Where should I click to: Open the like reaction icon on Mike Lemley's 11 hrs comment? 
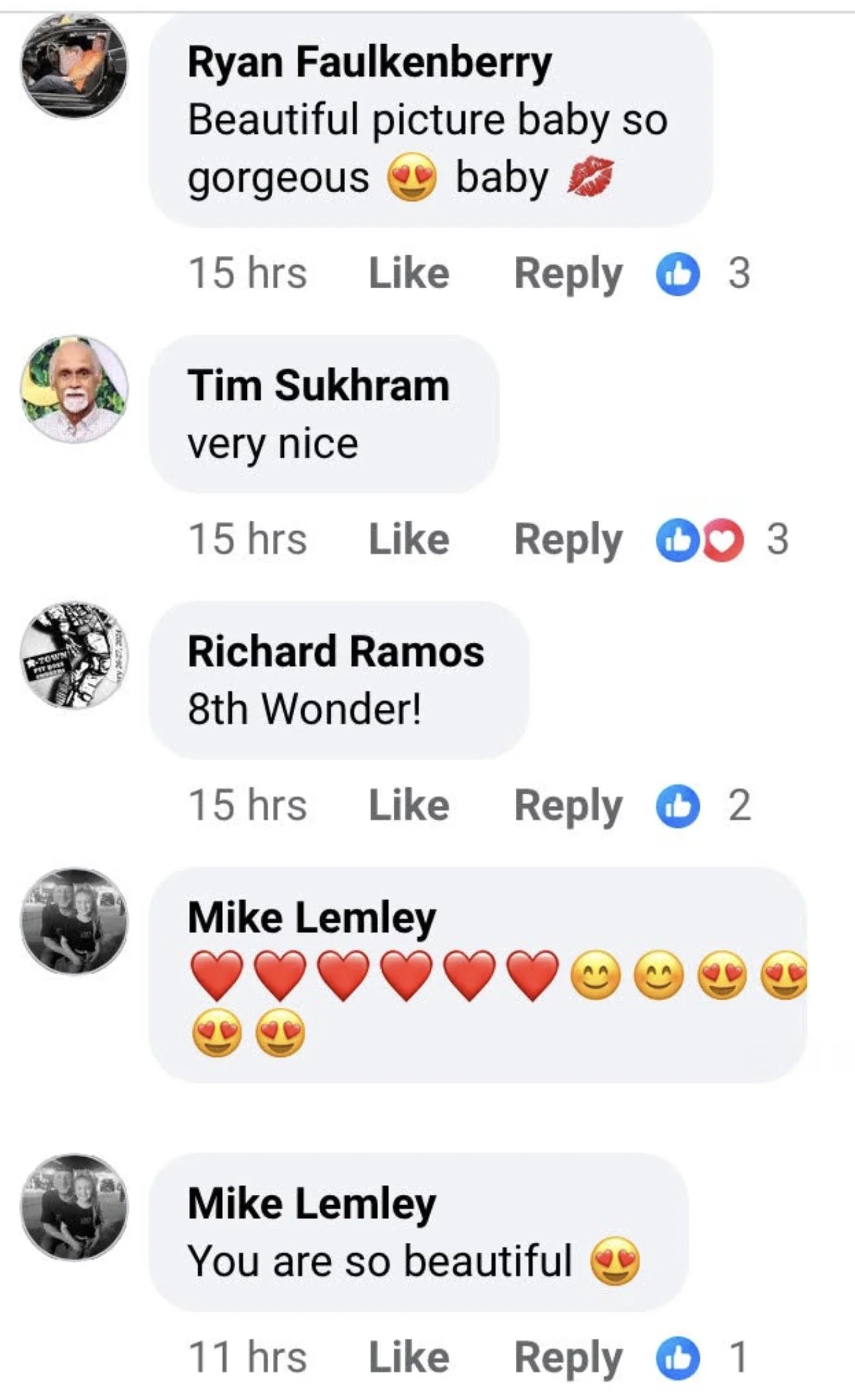tap(678, 1358)
